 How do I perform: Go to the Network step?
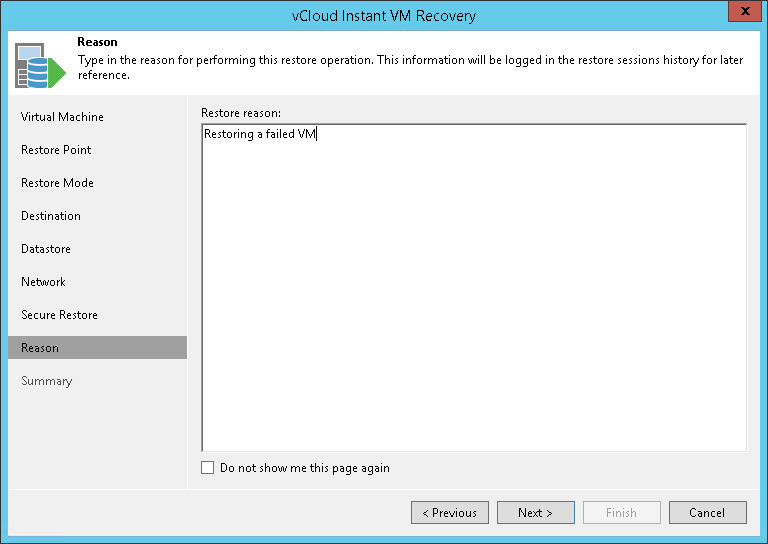click(43, 282)
